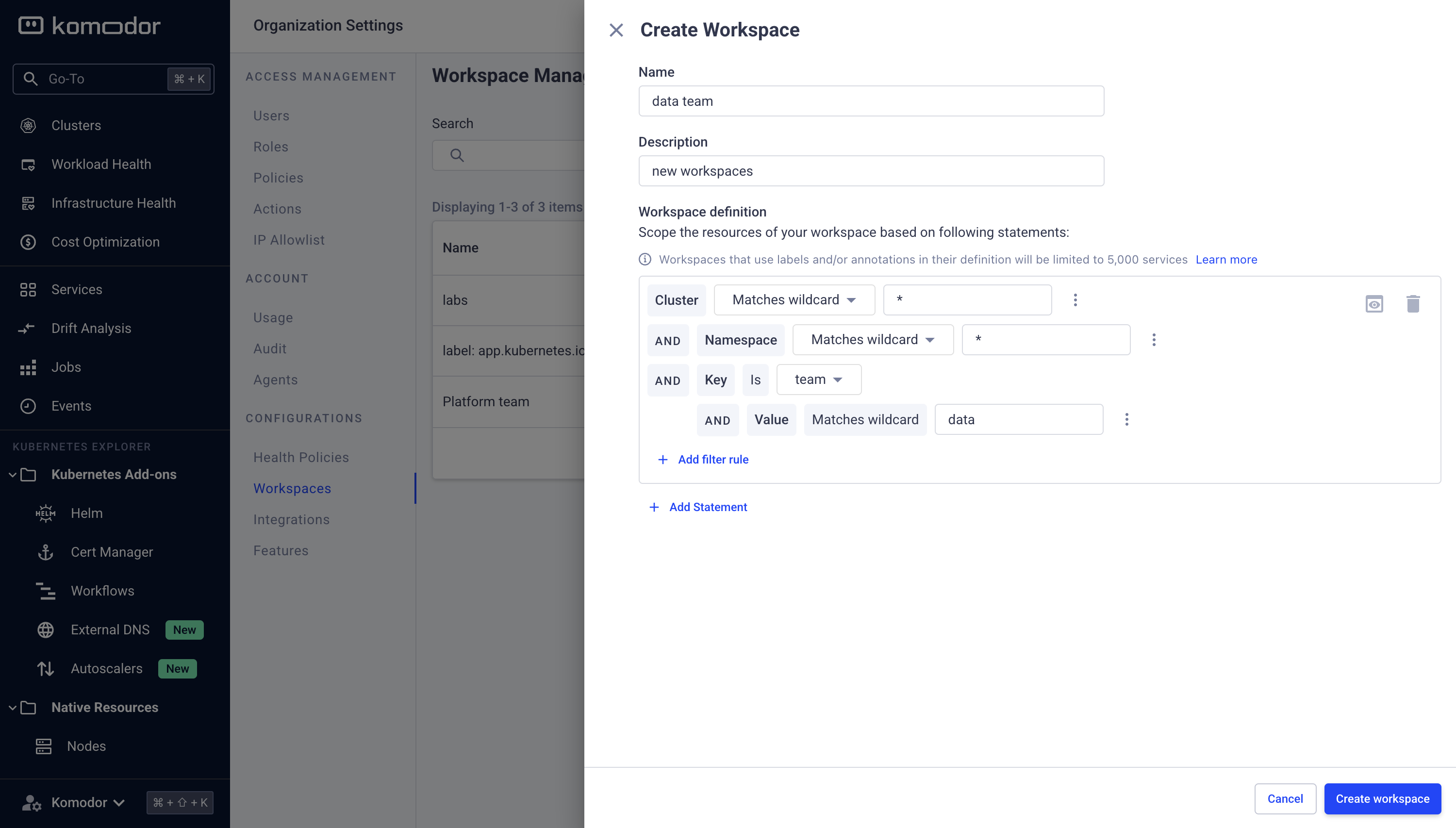Open Autoscalers arrows icon
The width and height of the screenshot is (1456, 828).
tap(46, 669)
